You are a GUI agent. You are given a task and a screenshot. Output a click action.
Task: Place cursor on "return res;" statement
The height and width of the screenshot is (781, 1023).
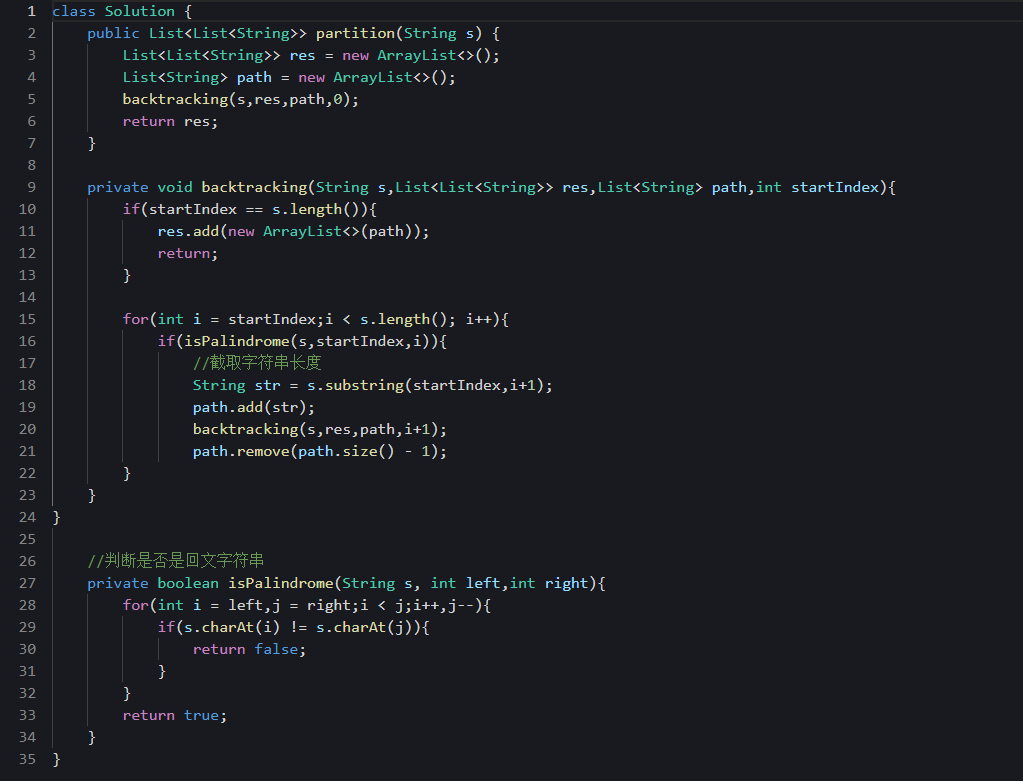click(170, 121)
